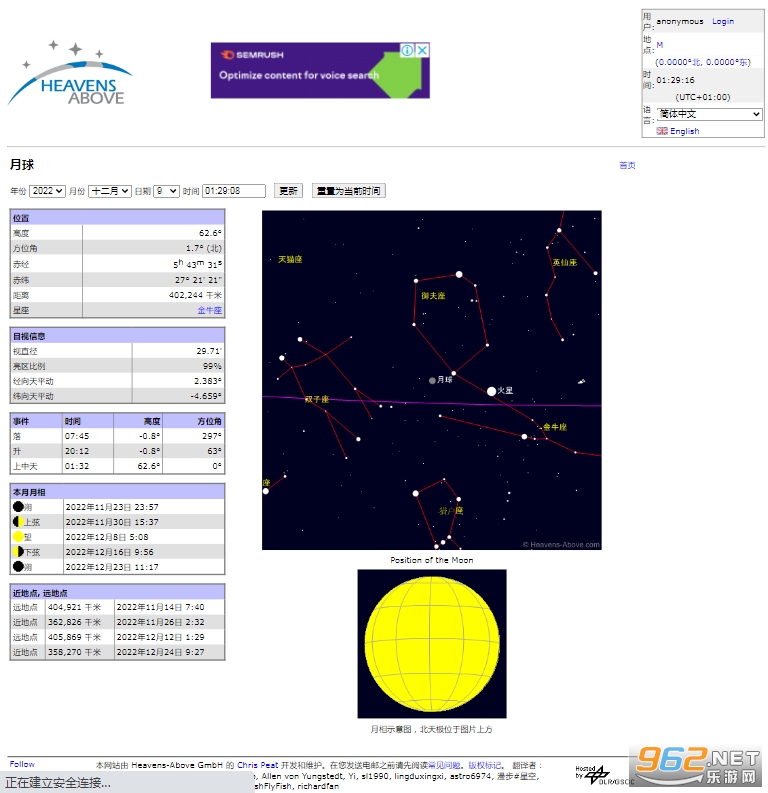Click the first quarter (上弦) moon icon

coord(18,522)
